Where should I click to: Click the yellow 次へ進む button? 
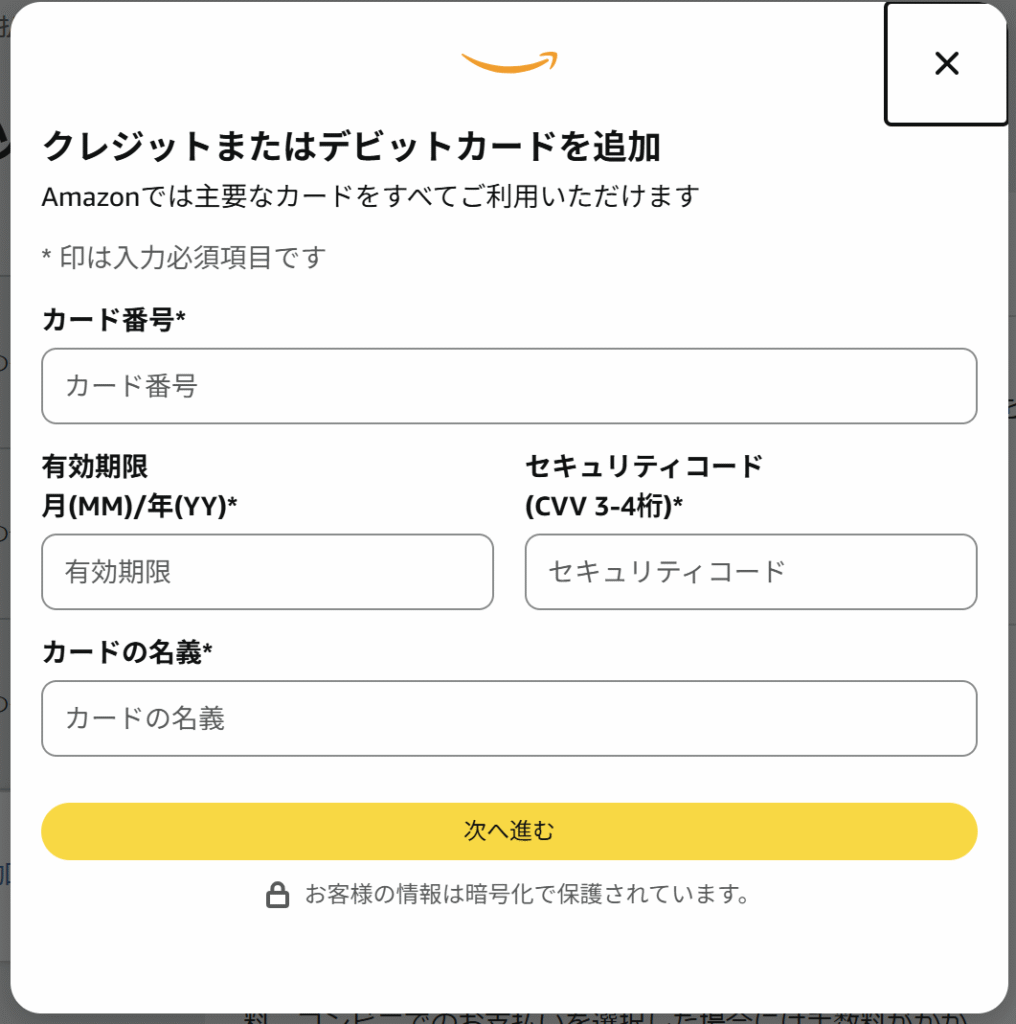pyautogui.click(x=509, y=831)
